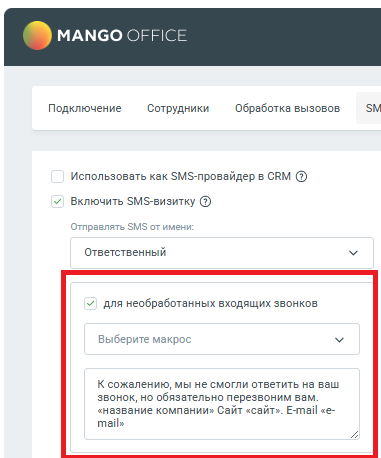Click the Mango Office round logo icon
The image size is (381, 458).
(37, 35)
